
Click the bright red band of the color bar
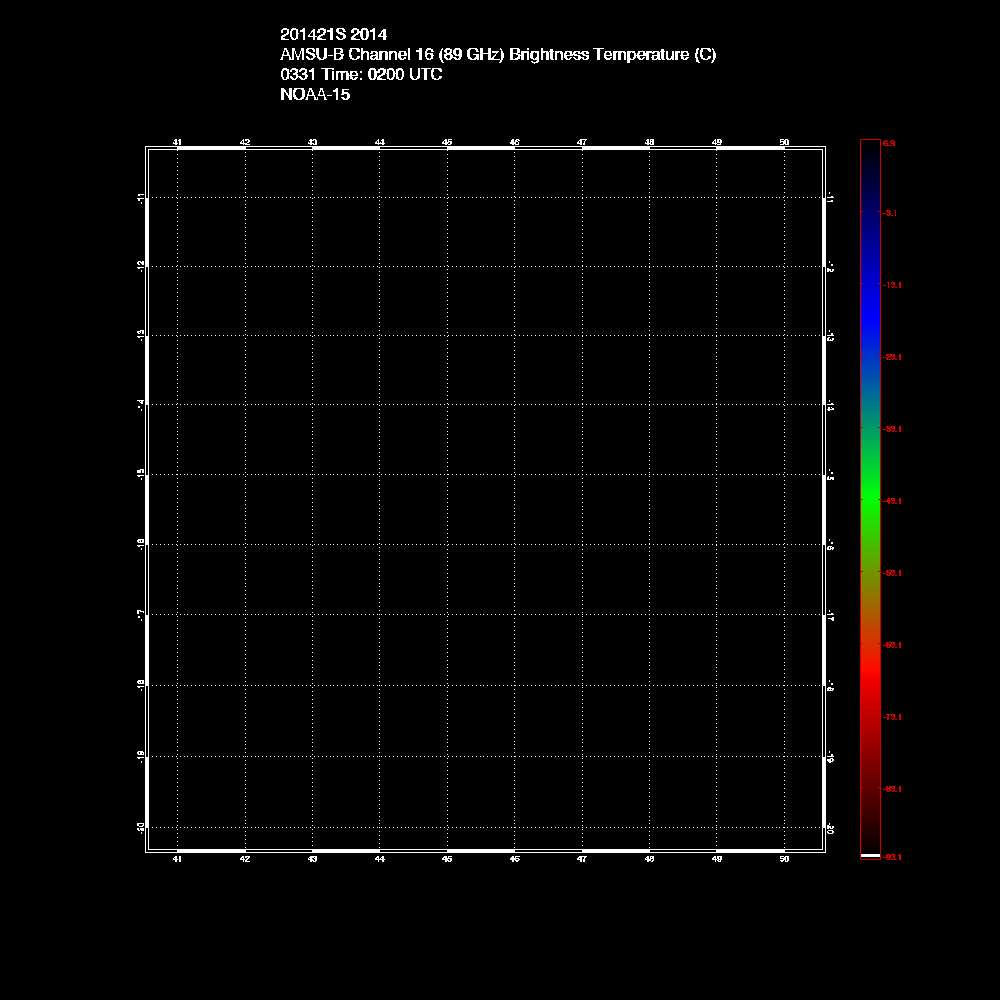(x=869, y=682)
